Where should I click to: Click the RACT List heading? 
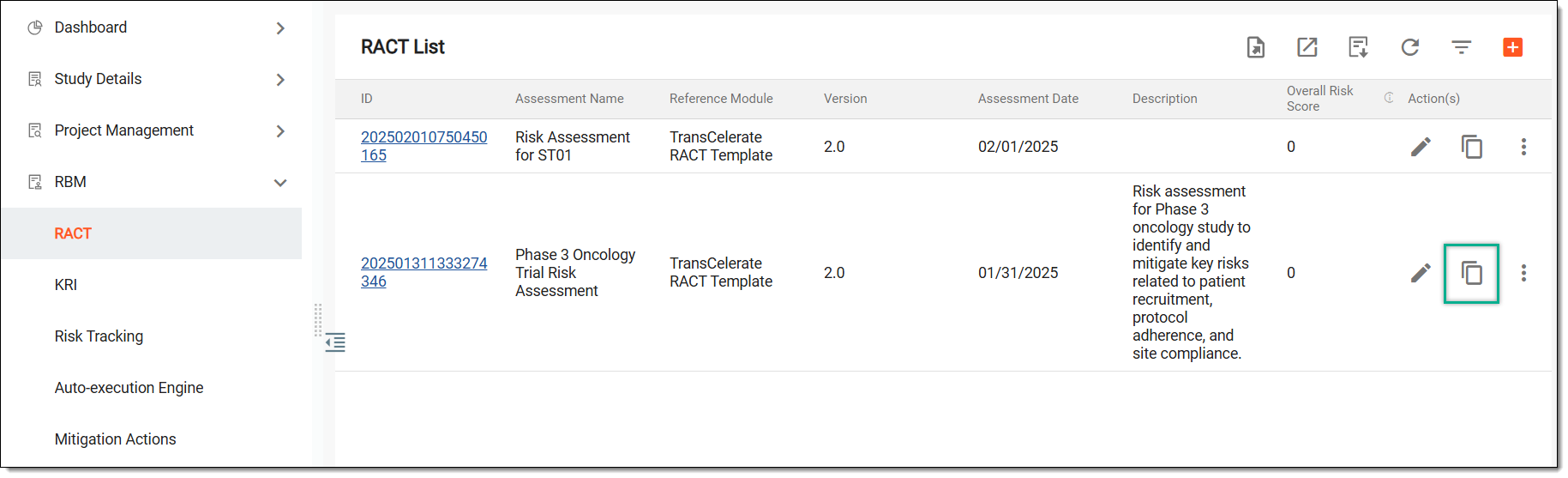pos(402,47)
